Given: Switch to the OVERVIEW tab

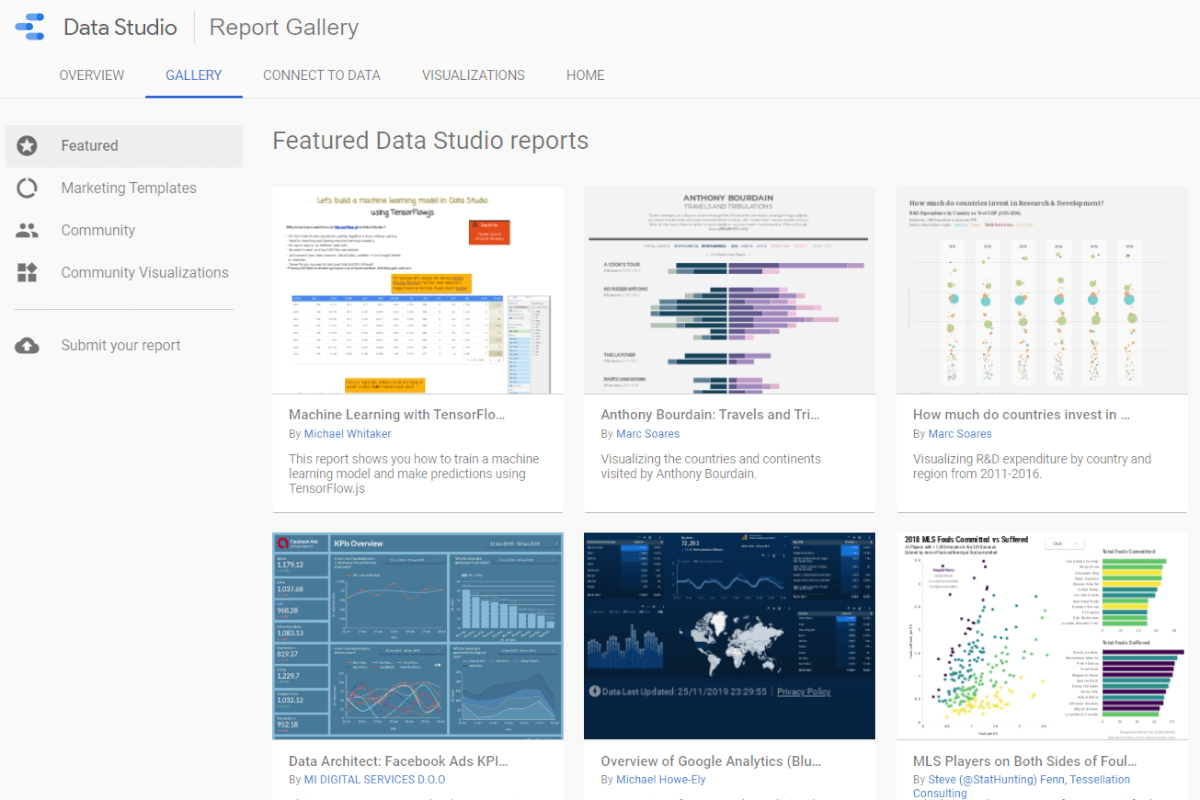Looking at the screenshot, I should click(x=92, y=75).
